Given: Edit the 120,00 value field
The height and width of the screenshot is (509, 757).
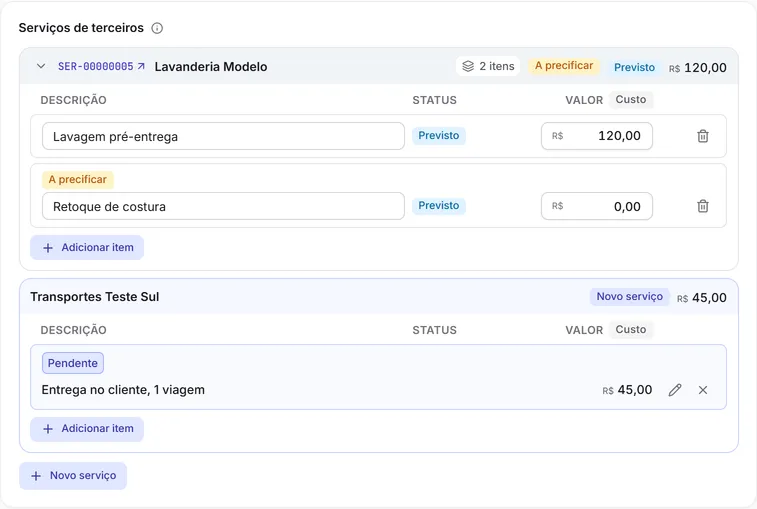Looking at the screenshot, I should coord(597,136).
